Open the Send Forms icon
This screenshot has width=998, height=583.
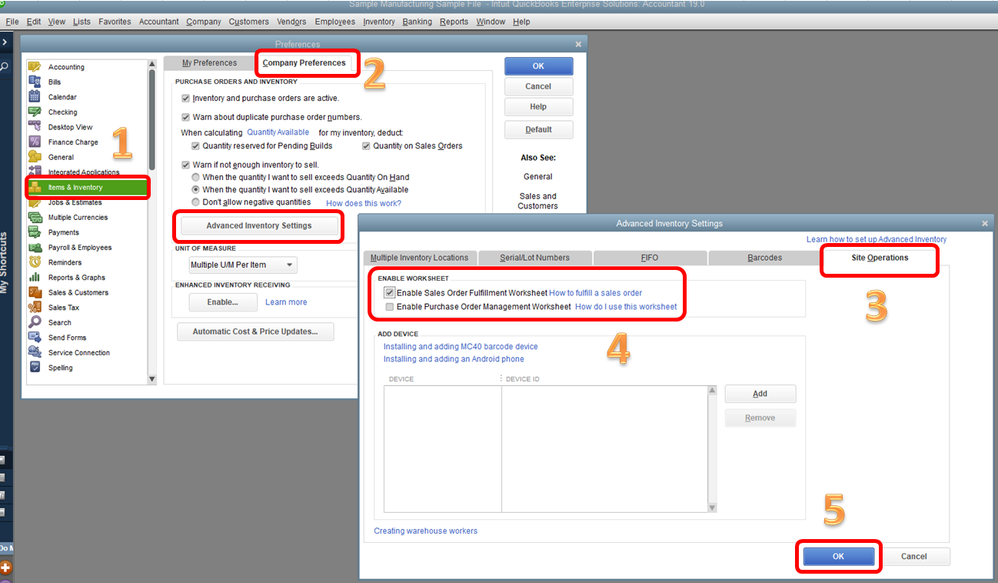point(35,337)
